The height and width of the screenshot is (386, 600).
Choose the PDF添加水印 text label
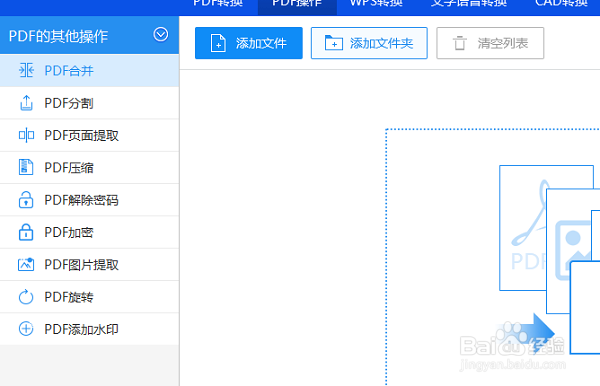click(82, 329)
